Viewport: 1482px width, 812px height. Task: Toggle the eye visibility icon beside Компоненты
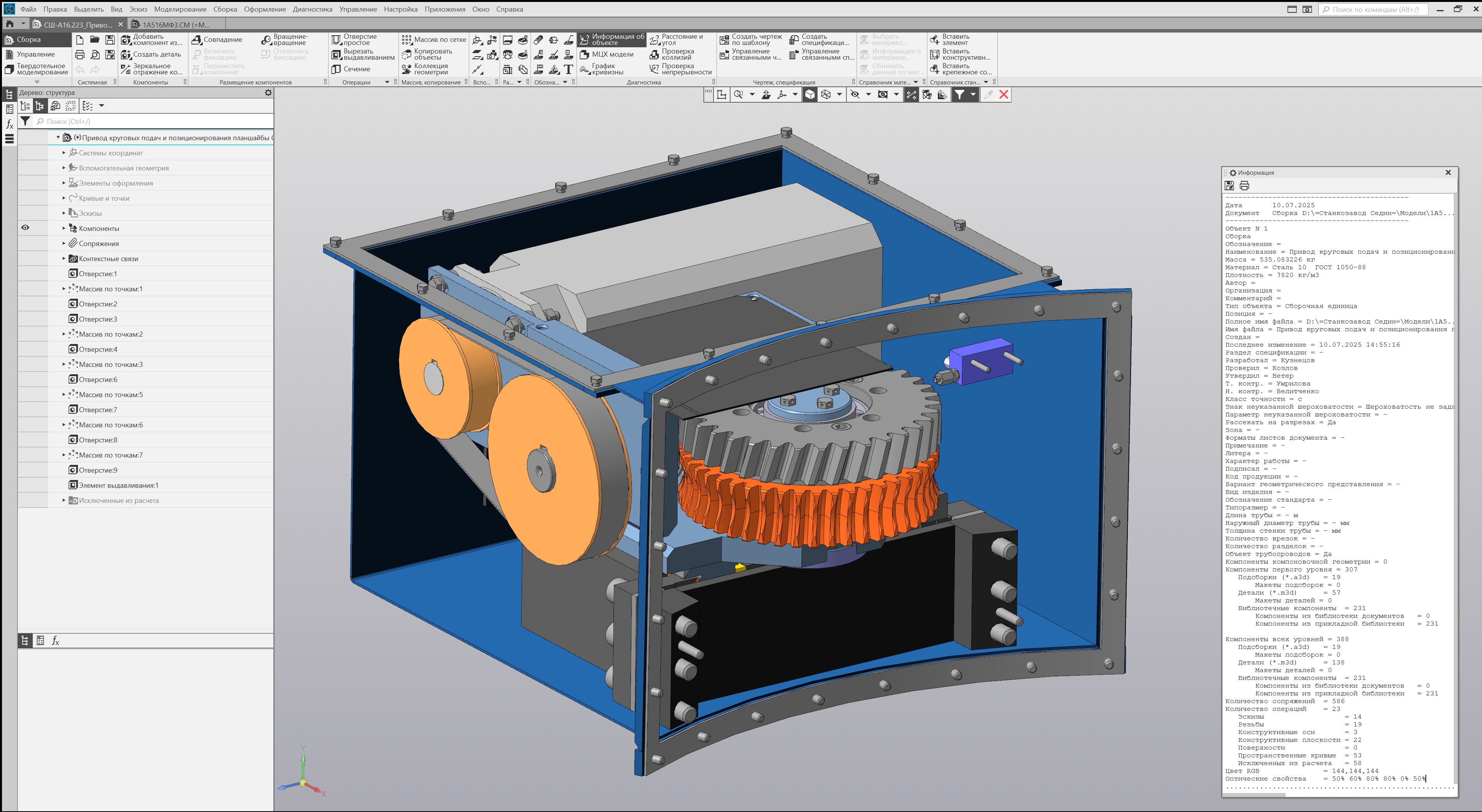(25, 228)
